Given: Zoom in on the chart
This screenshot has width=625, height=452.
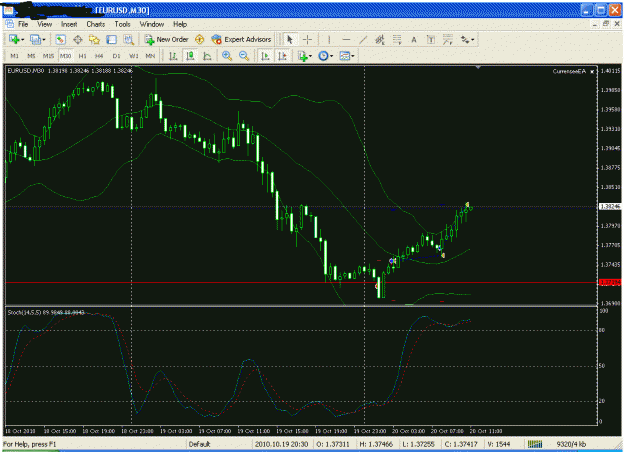Looking at the screenshot, I should (227, 56).
